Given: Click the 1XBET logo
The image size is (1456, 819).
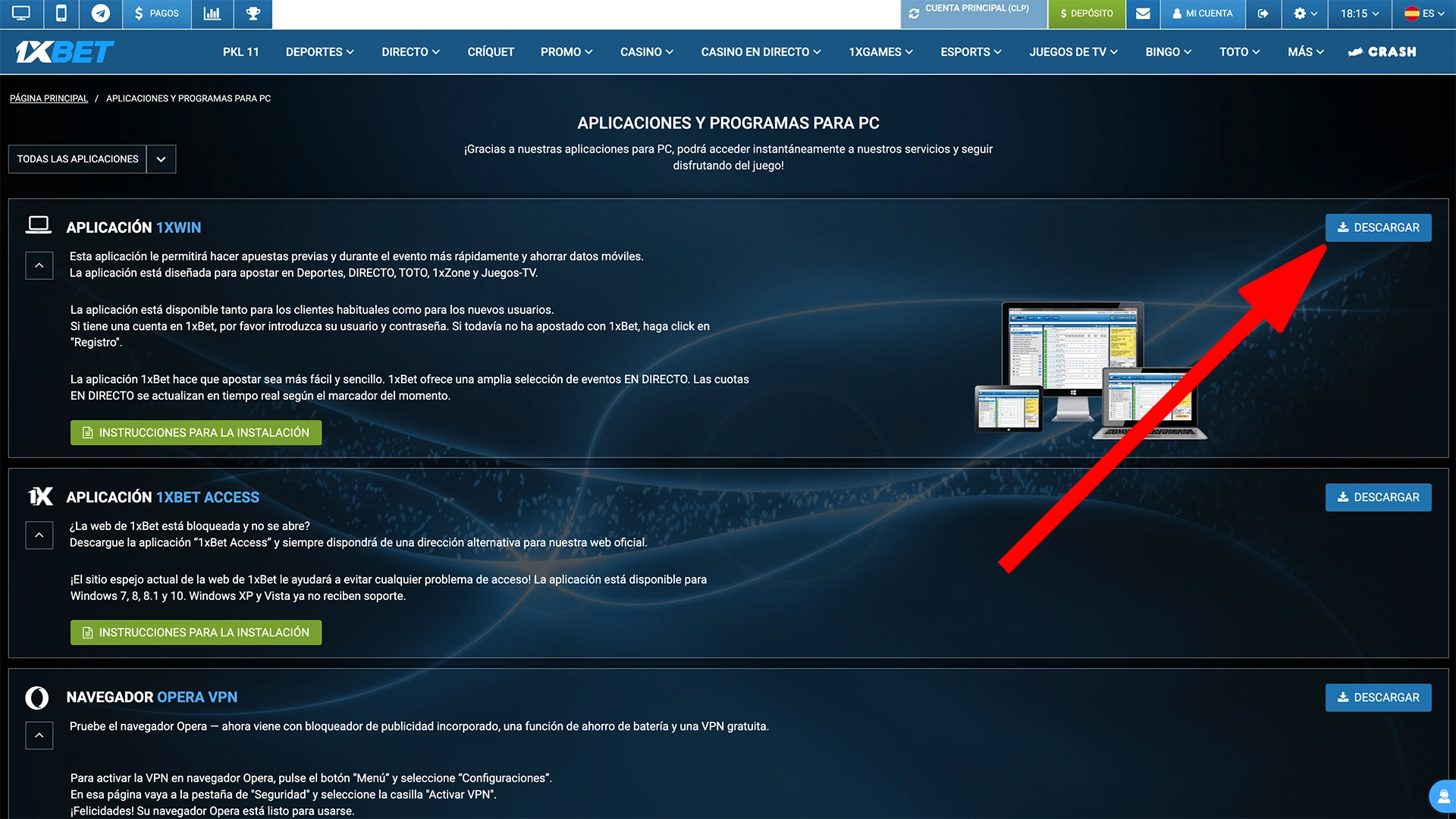Looking at the screenshot, I should point(64,52).
